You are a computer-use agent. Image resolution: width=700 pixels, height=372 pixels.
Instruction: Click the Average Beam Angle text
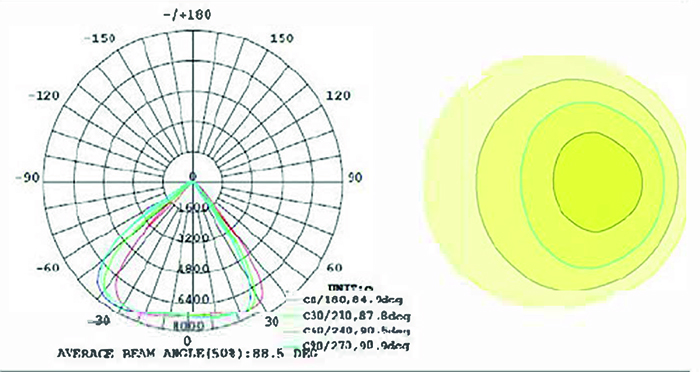pyautogui.click(x=188, y=354)
